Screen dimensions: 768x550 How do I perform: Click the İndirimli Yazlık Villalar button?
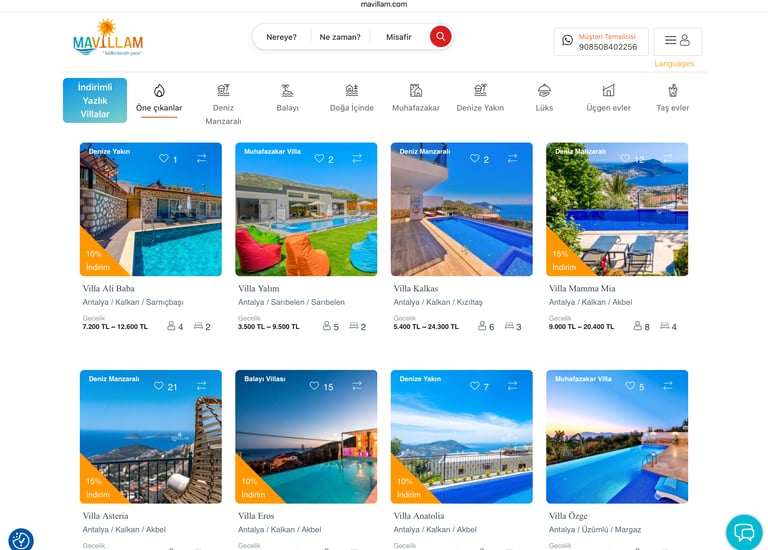tap(95, 100)
